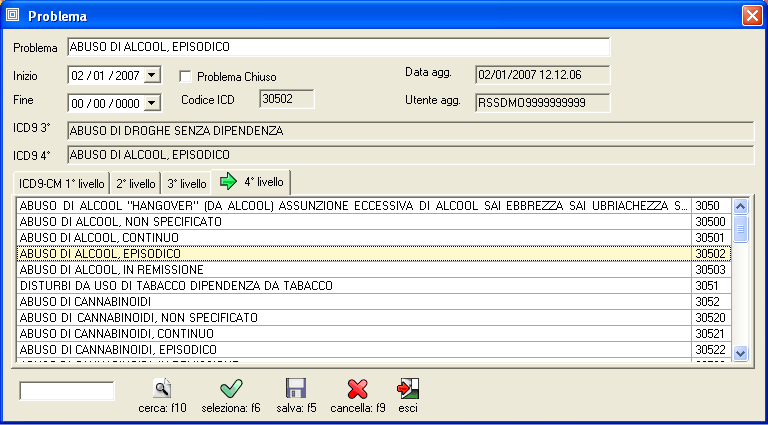
Task: Toggle the Problema Chiuso checkbox
Action: [185, 76]
